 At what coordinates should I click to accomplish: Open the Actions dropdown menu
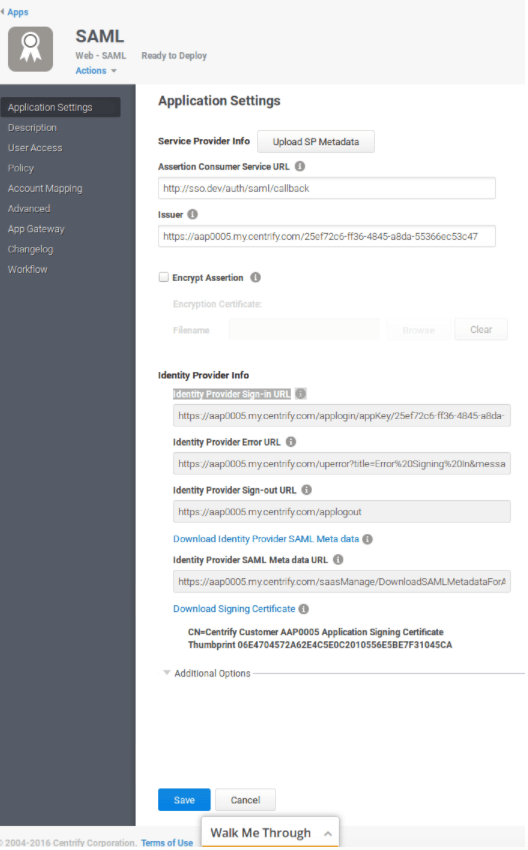(96, 71)
